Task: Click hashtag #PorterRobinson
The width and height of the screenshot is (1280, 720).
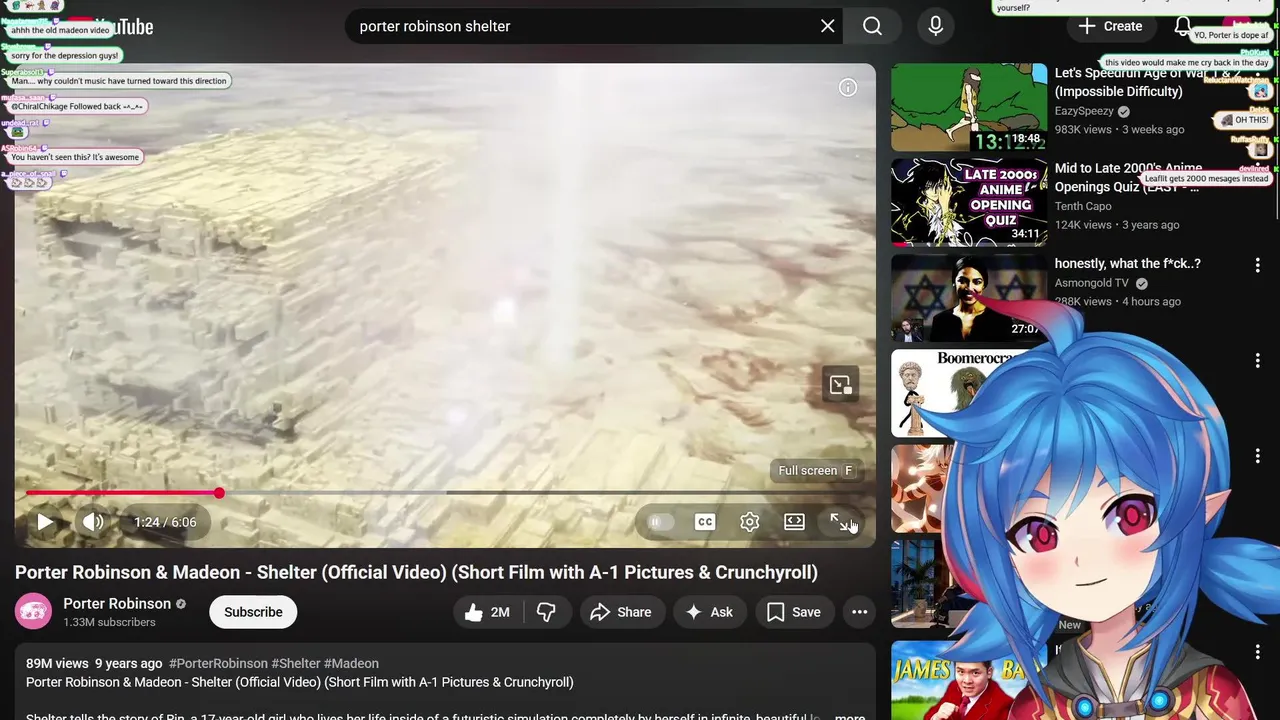Action: (x=219, y=663)
